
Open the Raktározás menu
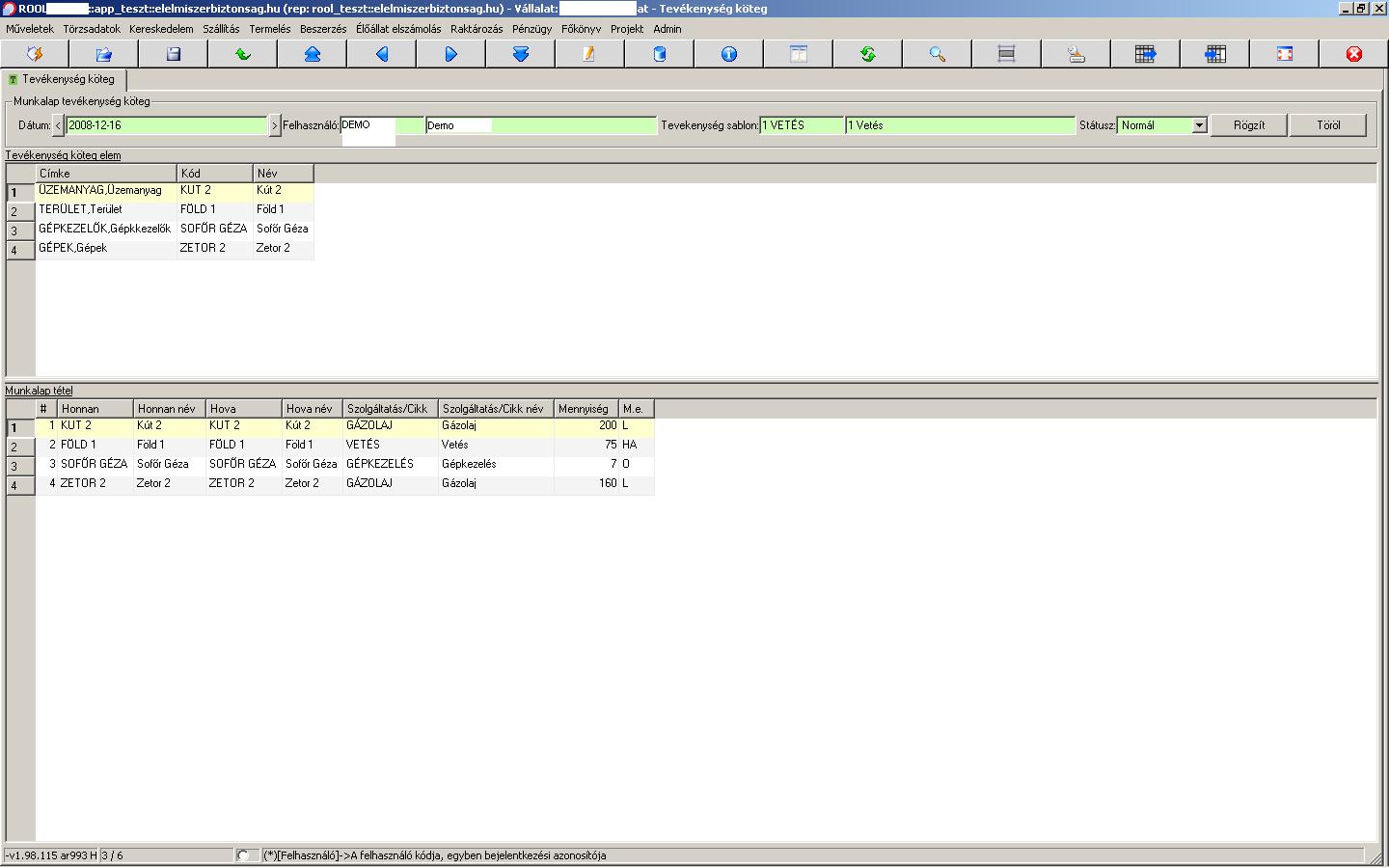477,29
